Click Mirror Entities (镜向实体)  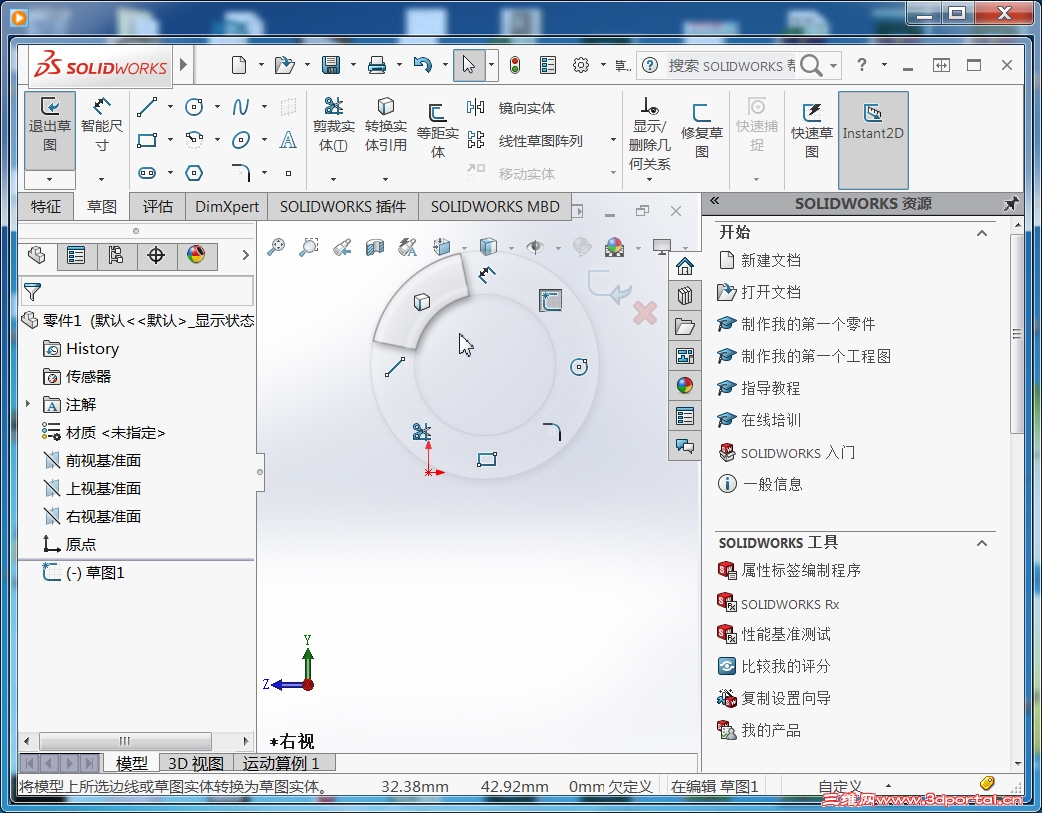coord(511,108)
